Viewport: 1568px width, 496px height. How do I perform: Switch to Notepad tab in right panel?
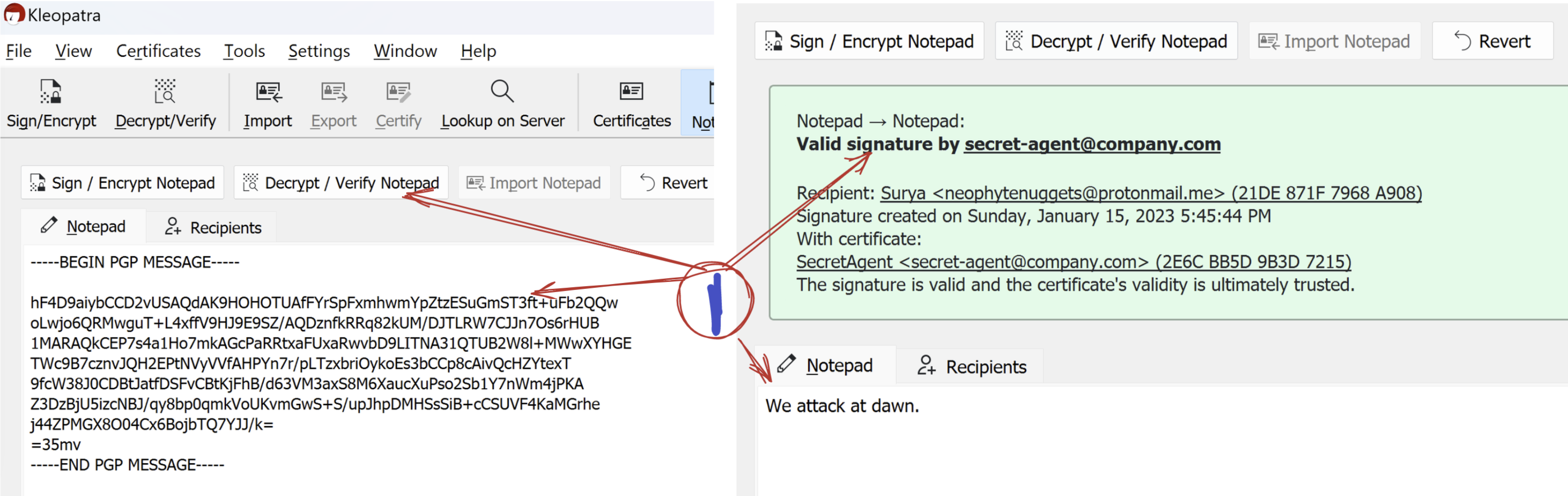tap(825, 365)
